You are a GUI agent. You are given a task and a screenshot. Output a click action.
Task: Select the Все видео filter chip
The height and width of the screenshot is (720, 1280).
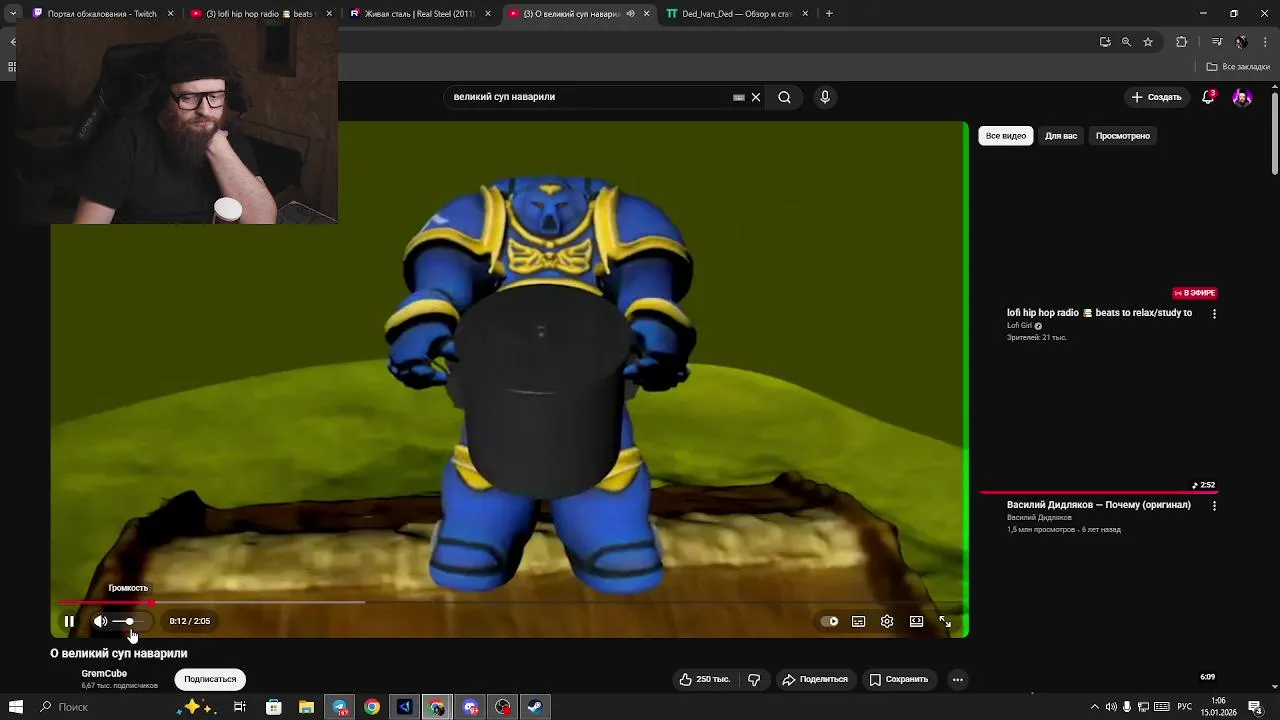pos(1006,136)
